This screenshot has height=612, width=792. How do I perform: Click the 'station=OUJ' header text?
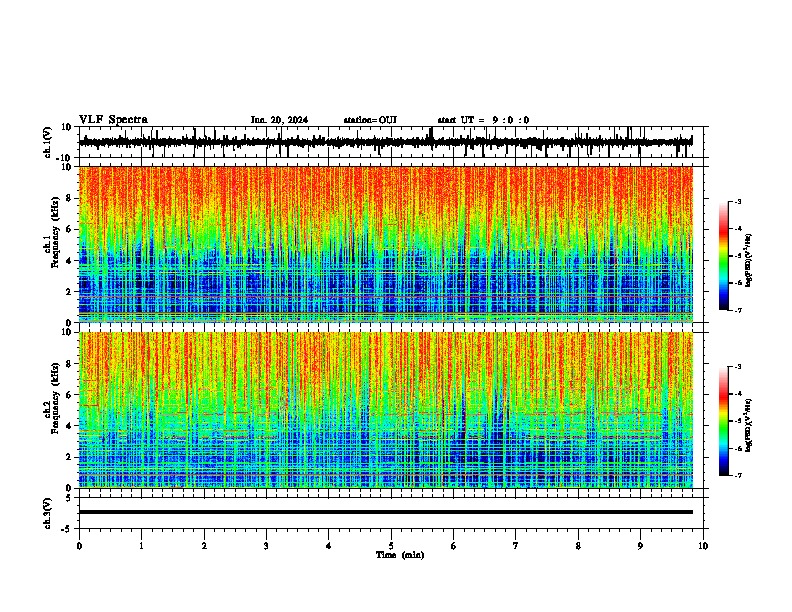coord(370,120)
